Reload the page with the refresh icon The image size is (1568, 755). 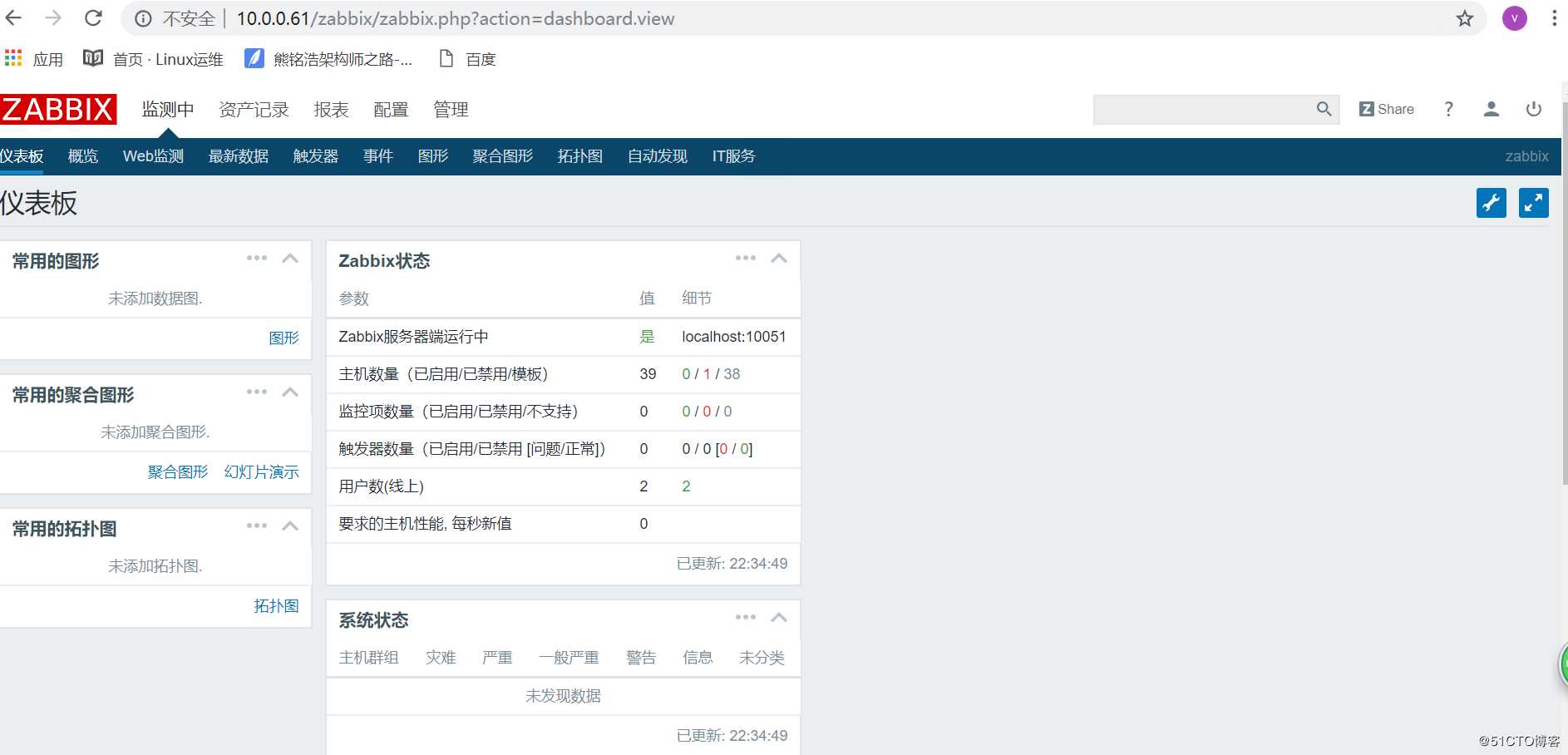click(94, 17)
